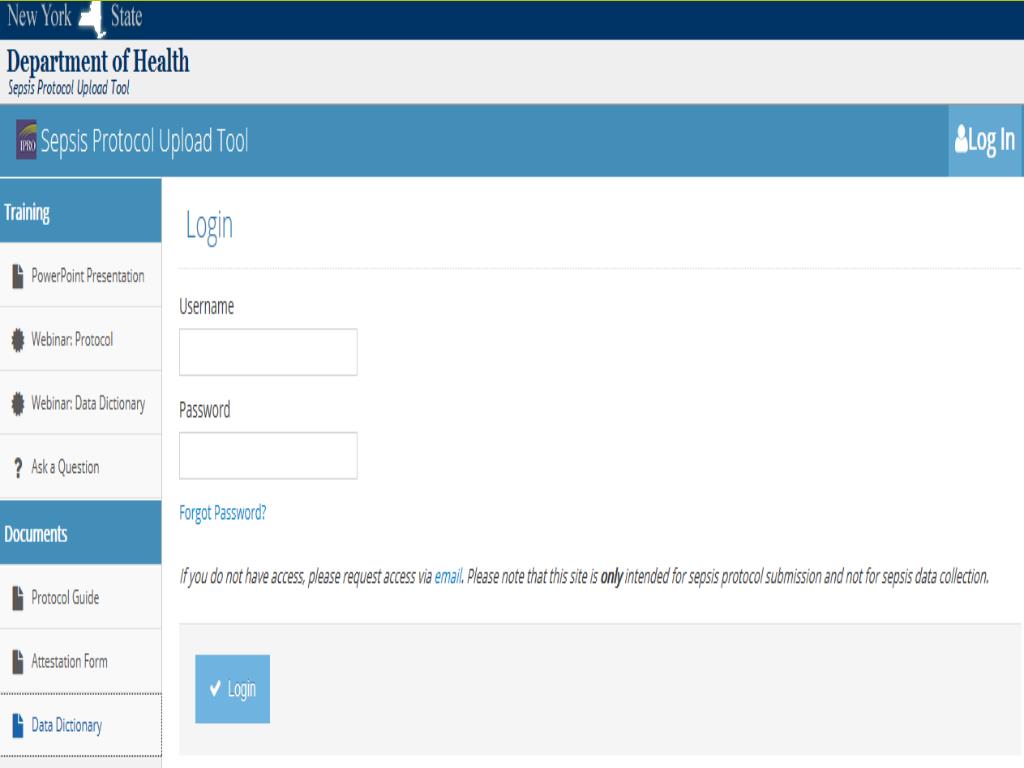Click the Forgot Password? link

tap(223, 513)
